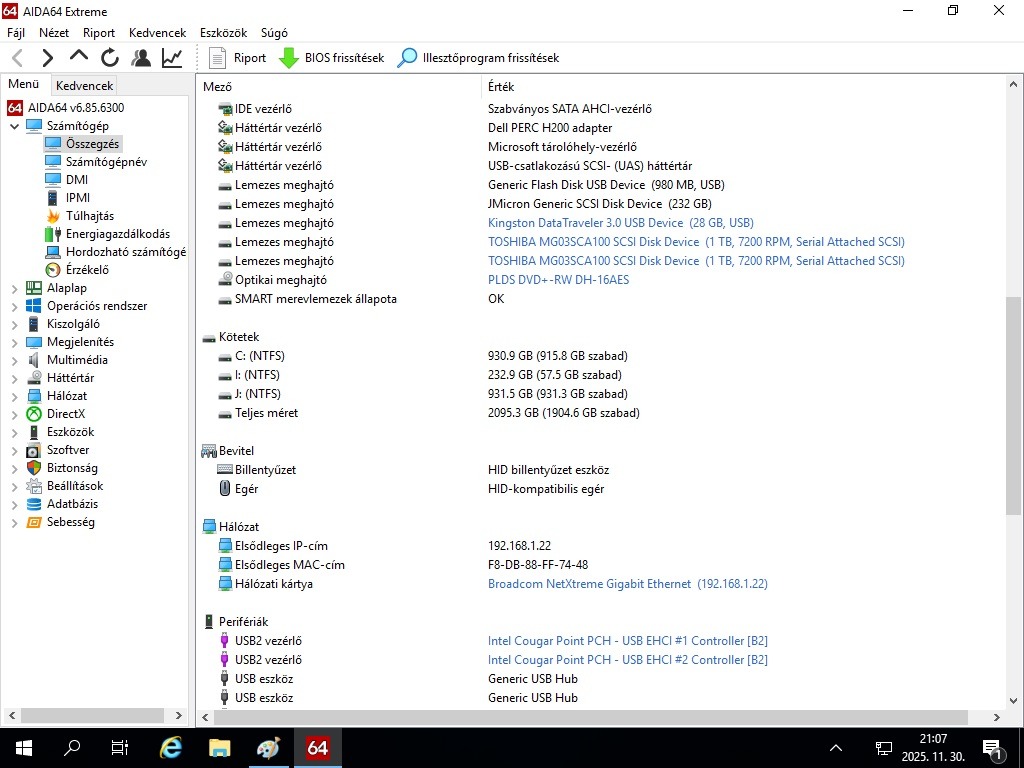Select AIDA64 v6.85.6300 root node
Viewport: 1024px width, 768px height.
[76, 108]
